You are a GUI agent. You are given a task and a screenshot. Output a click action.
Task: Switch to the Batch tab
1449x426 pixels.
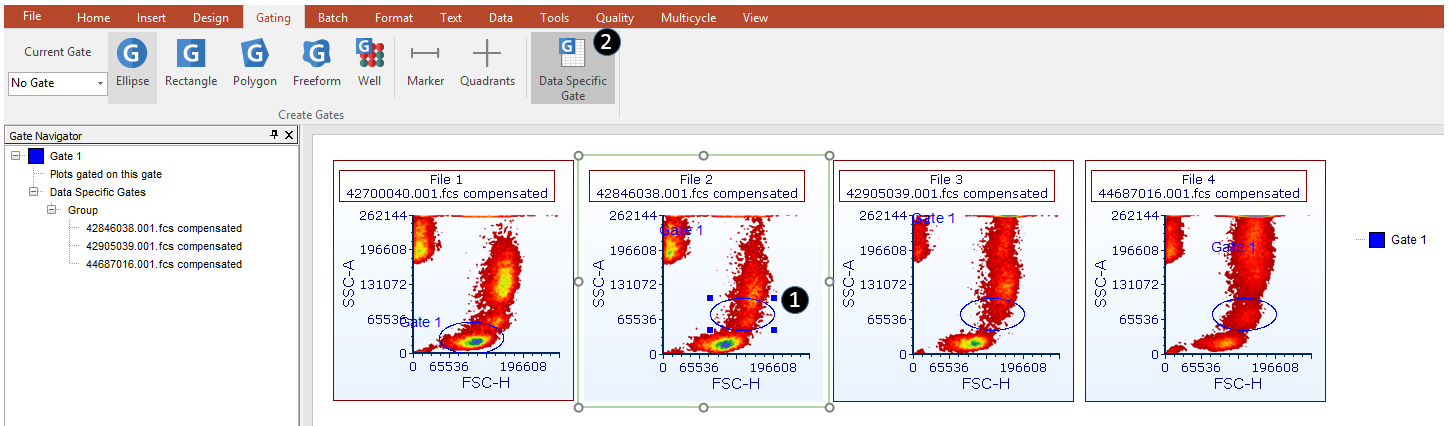[x=332, y=18]
